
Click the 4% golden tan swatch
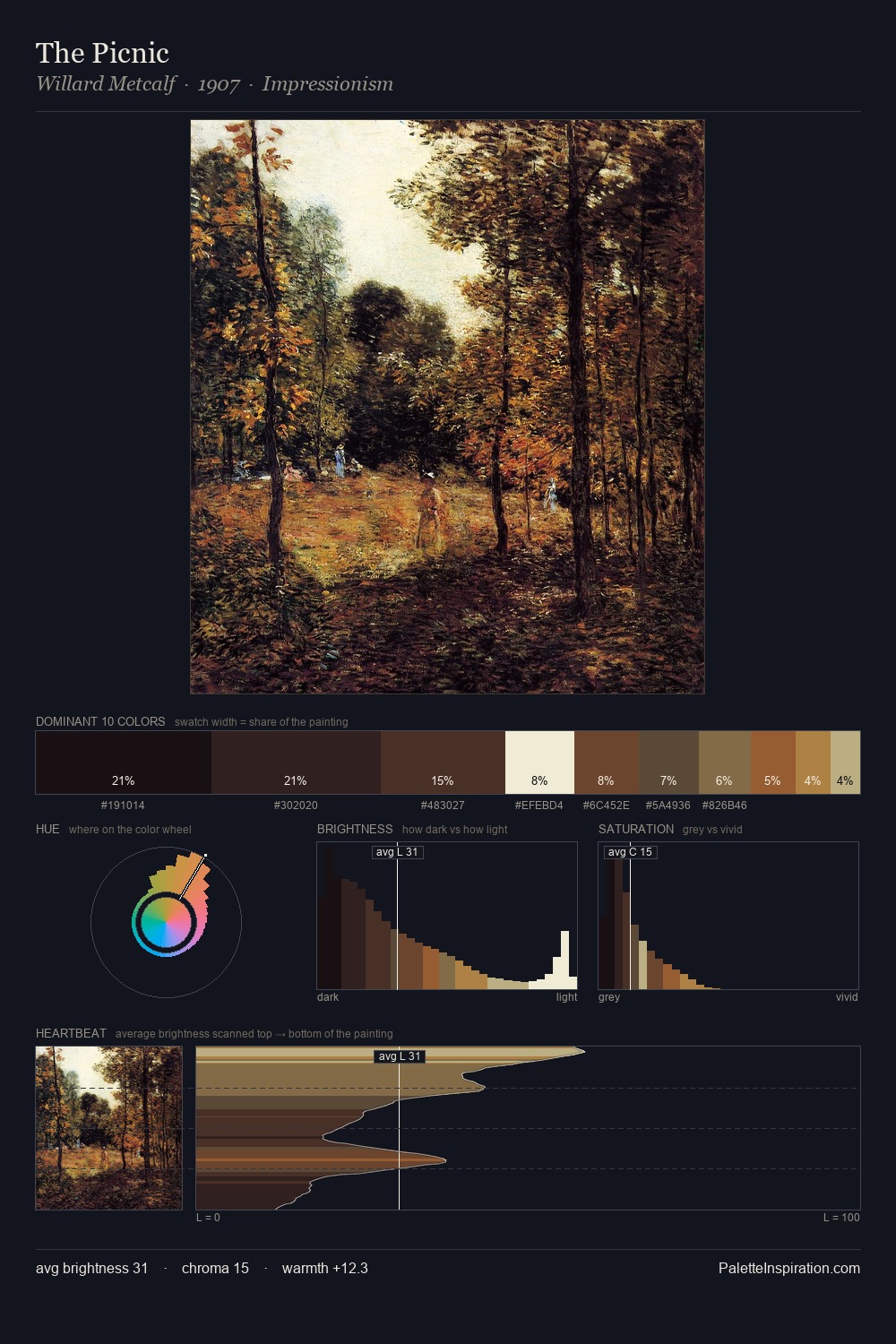coord(813,762)
